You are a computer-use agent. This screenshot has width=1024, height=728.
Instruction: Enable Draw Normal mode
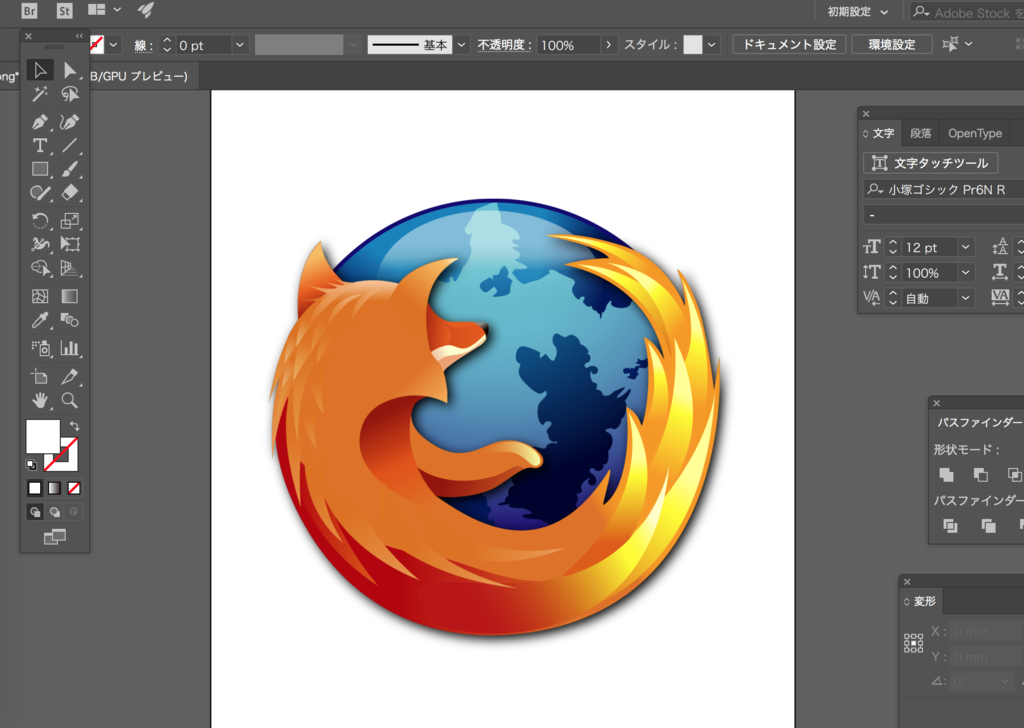35,512
